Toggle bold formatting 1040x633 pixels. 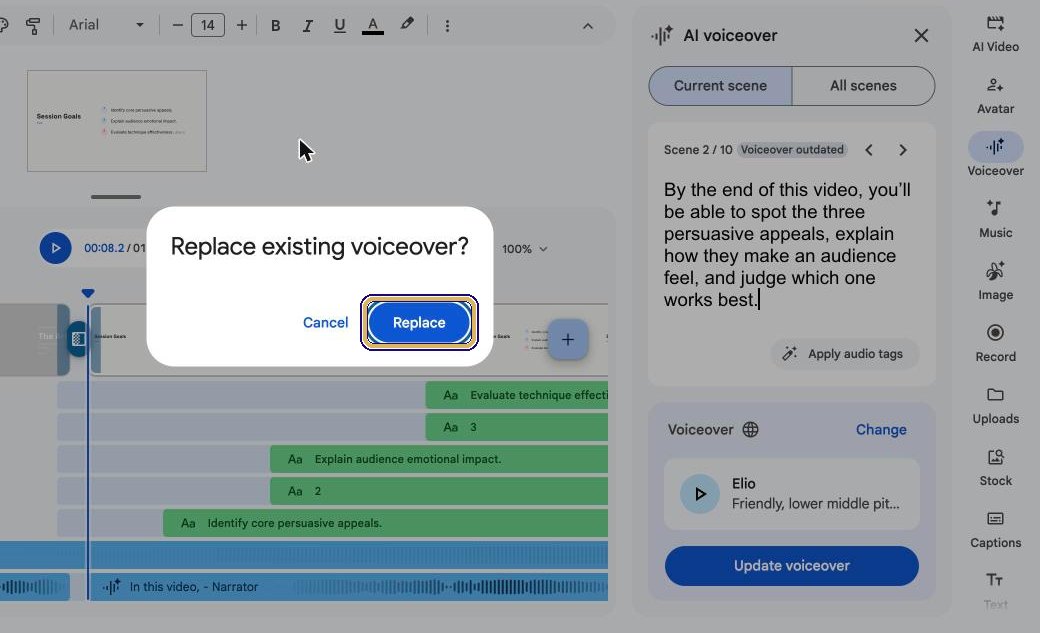pyautogui.click(x=275, y=26)
